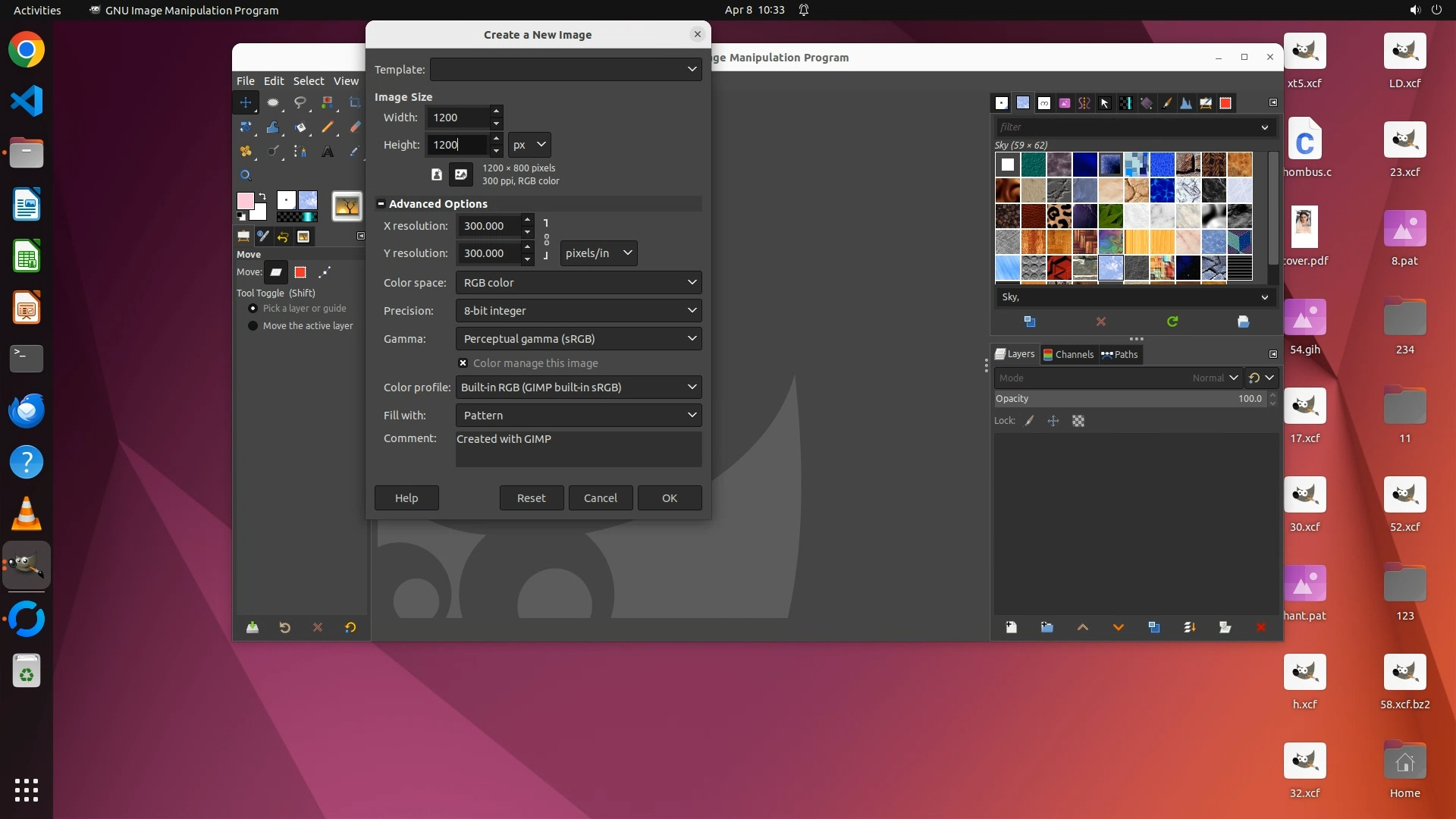This screenshot has width=1456, height=819.
Task: Select the Heal bandage tool
Action: (246, 152)
